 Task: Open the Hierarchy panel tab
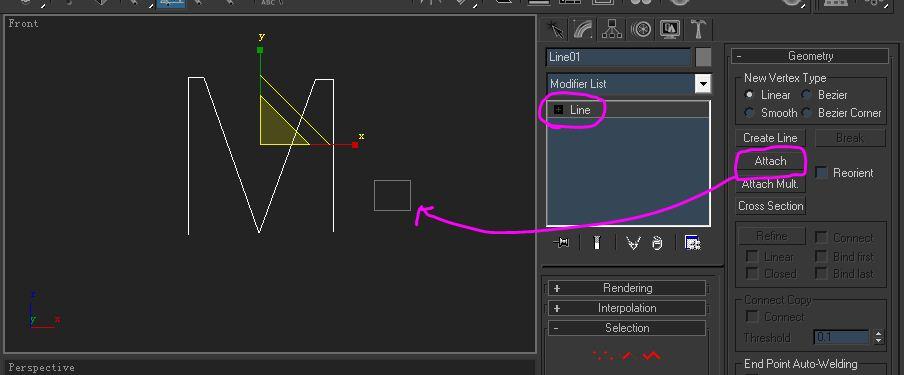point(612,29)
